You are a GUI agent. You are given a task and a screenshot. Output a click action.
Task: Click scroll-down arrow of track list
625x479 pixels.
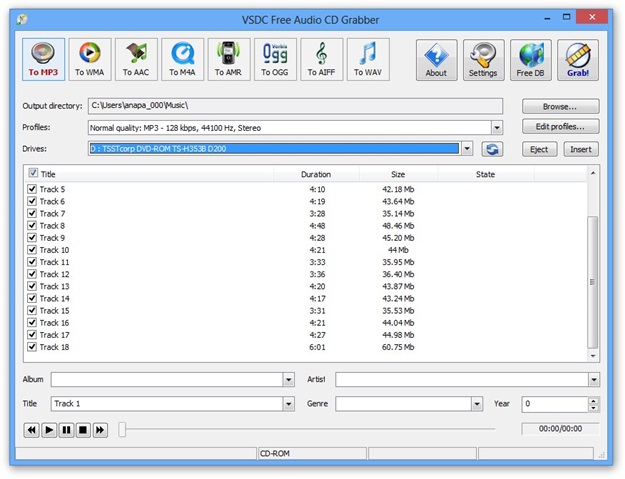click(x=593, y=356)
